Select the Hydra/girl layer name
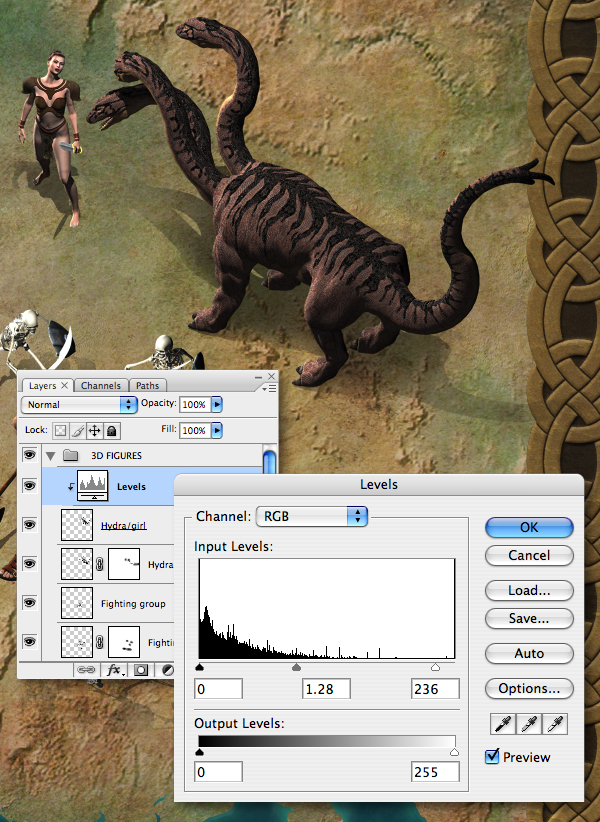The image size is (600, 822). pyautogui.click(x=124, y=525)
